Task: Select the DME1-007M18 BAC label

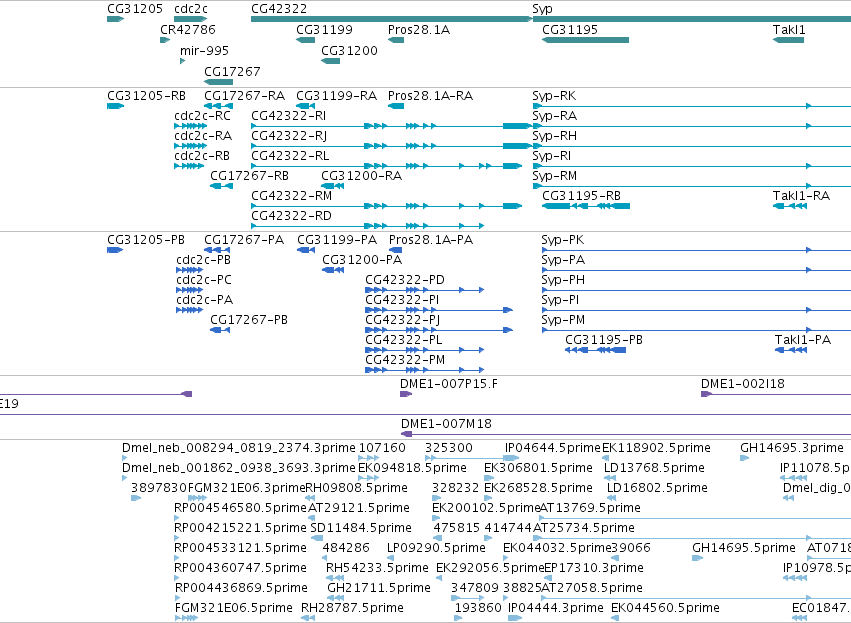Action: pyautogui.click(x=446, y=424)
